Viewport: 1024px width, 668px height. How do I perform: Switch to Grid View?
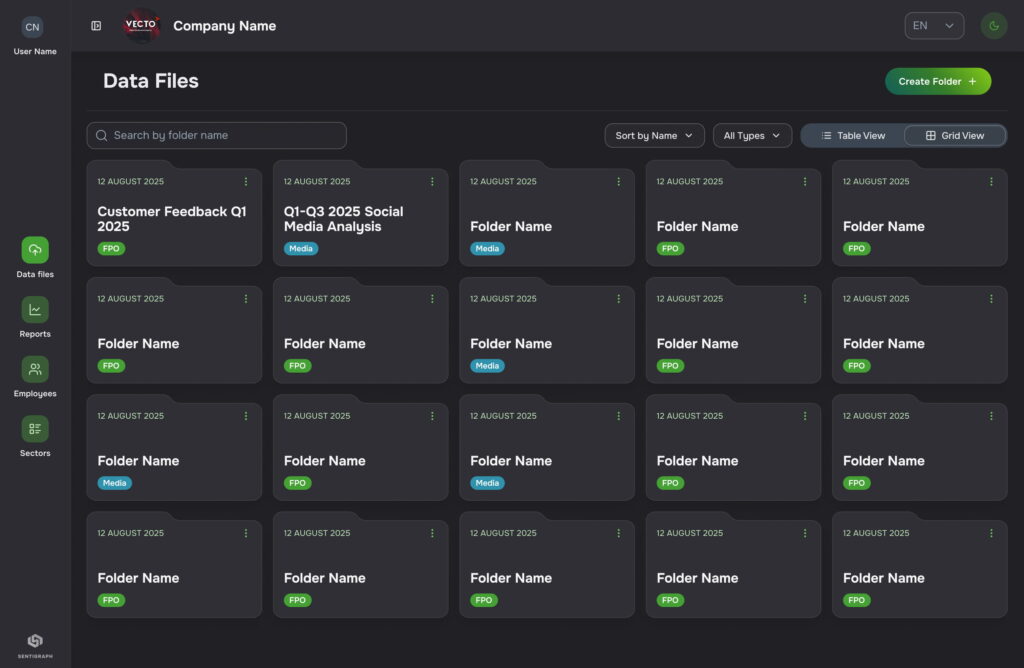tap(954, 136)
